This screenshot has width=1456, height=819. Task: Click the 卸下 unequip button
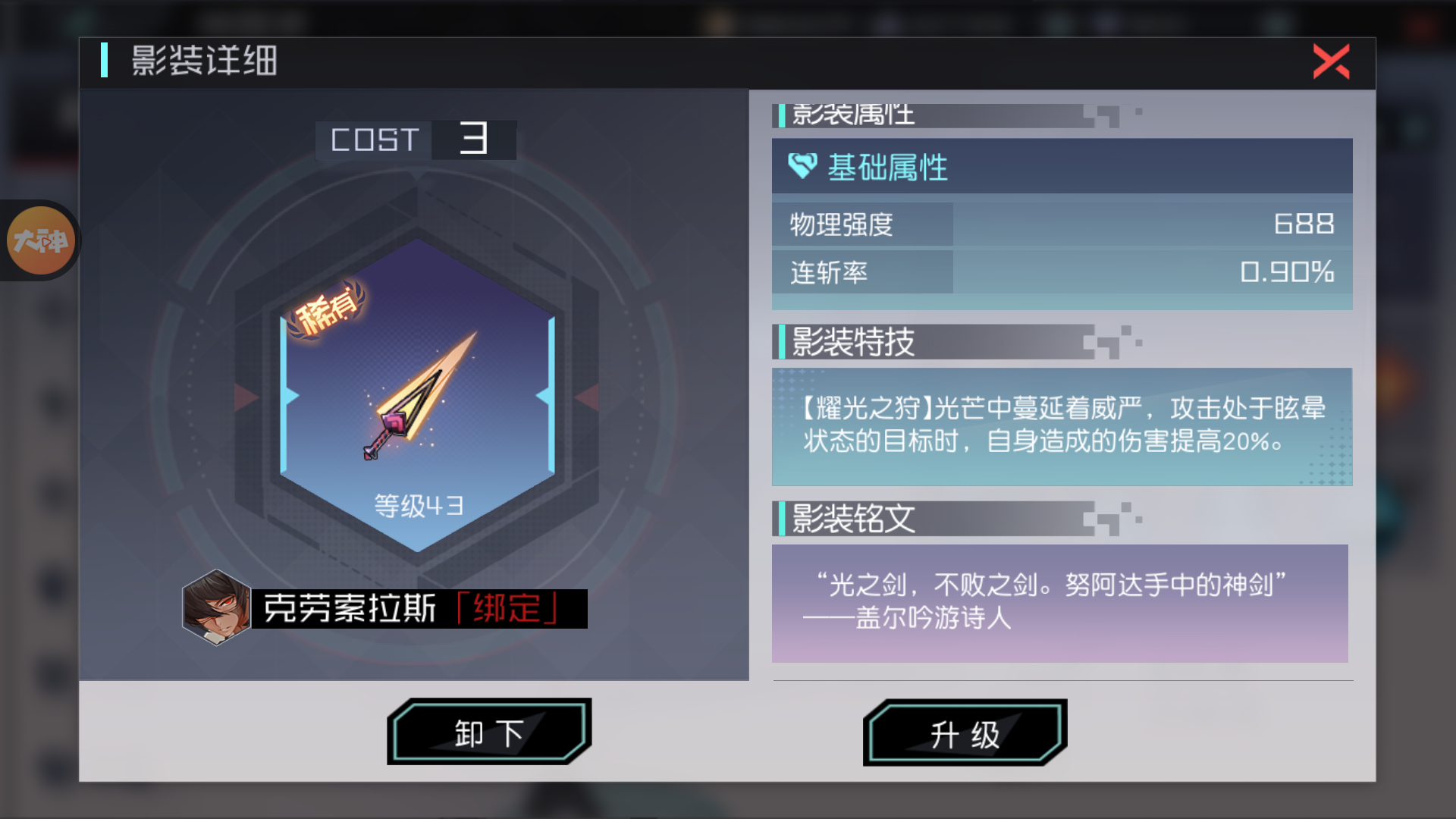coord(489,733)
